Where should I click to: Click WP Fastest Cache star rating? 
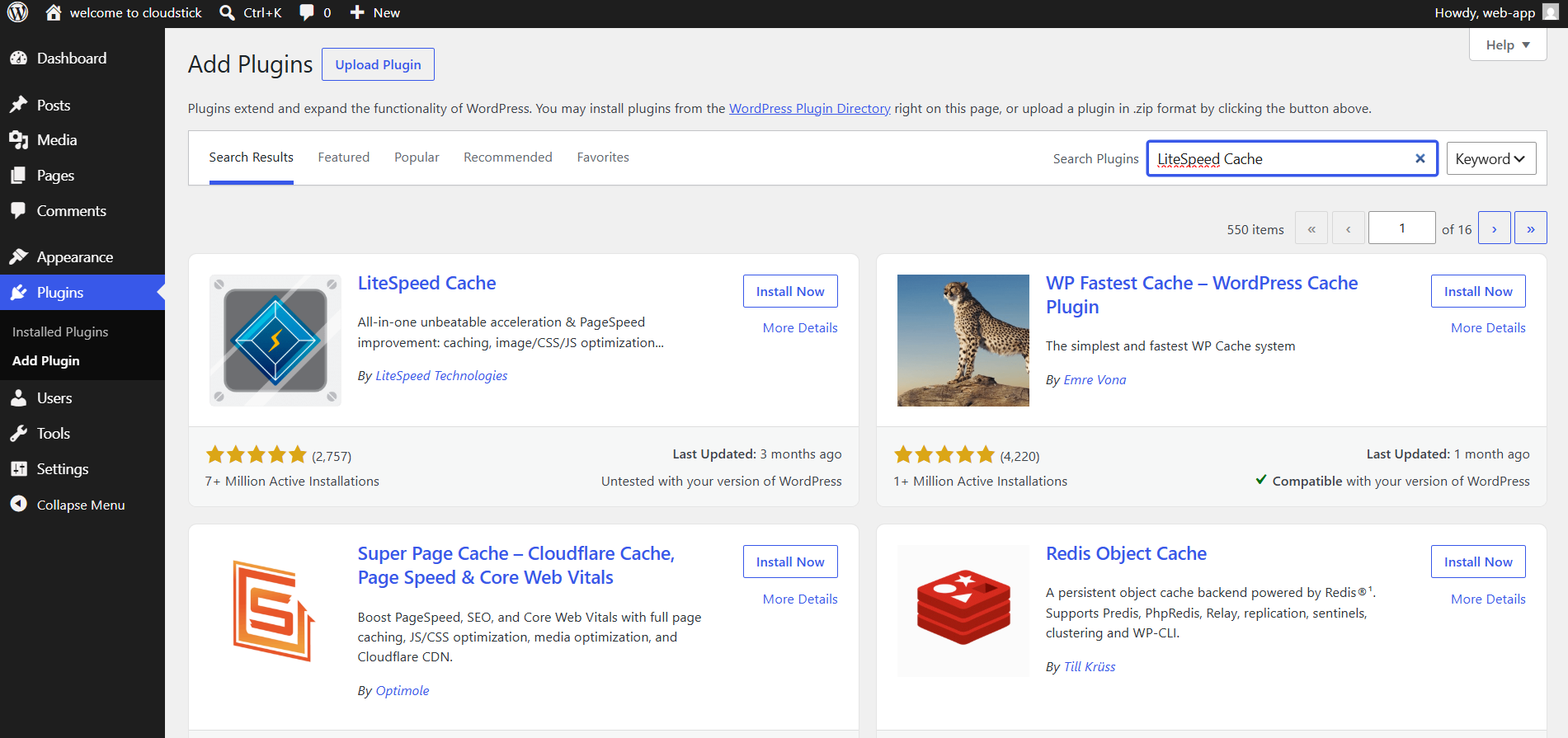coord(944,454)
